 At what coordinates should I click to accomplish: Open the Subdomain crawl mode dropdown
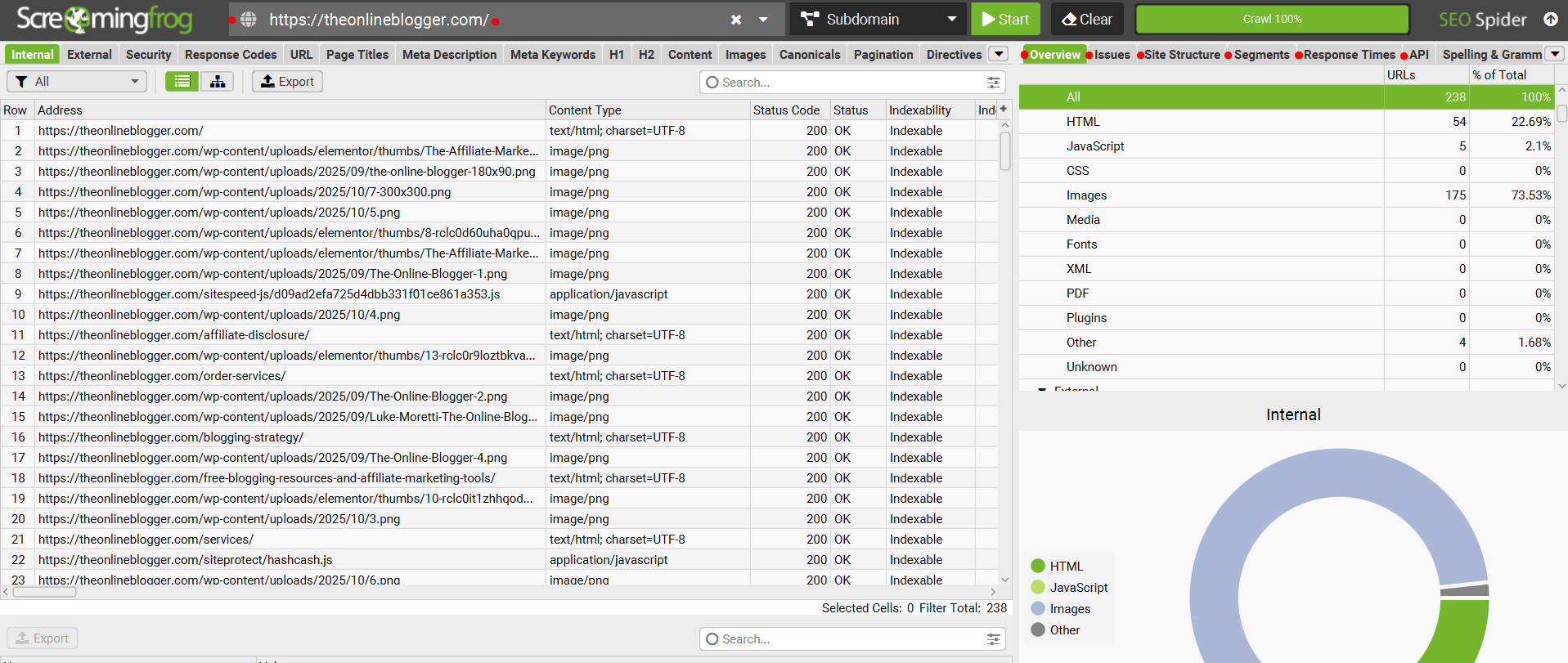[x=878, y=19]
